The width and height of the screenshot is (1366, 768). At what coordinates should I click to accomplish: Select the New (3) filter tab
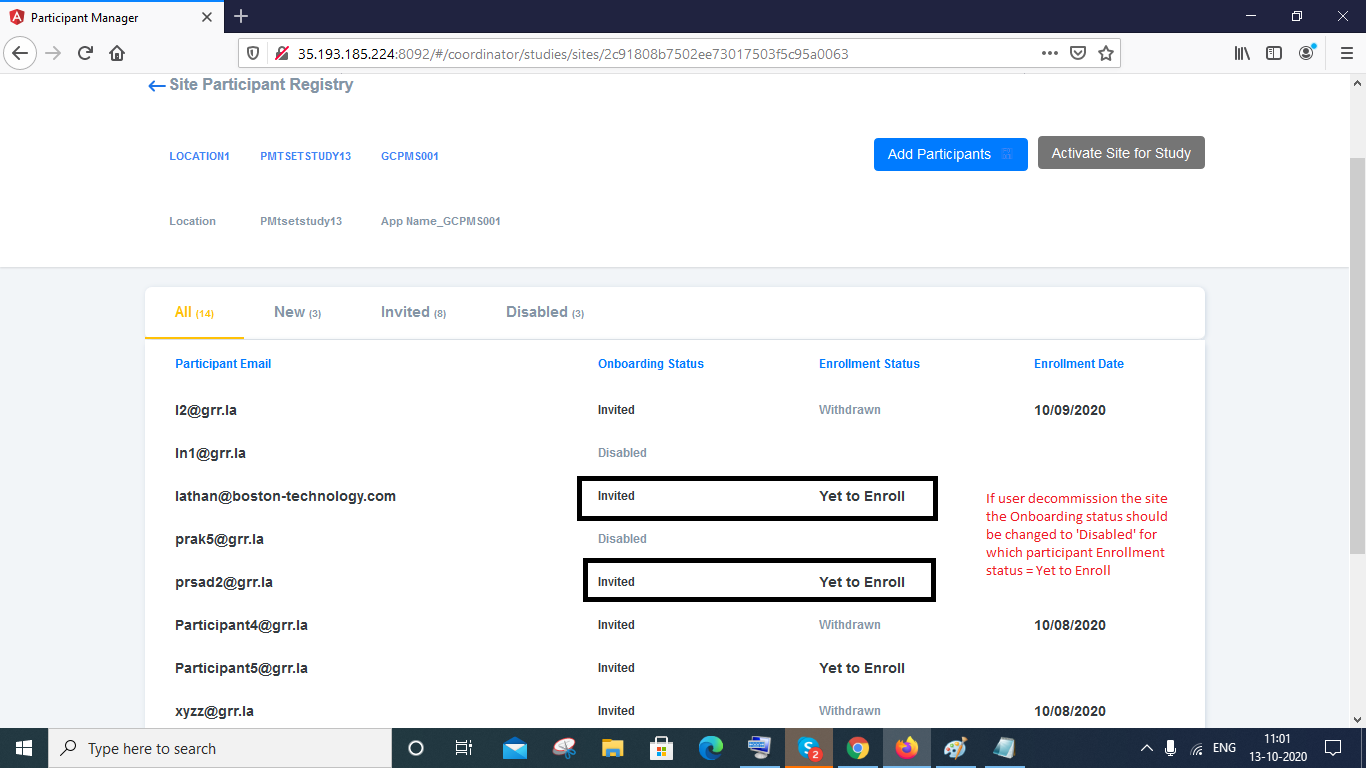tap(297, 312)
